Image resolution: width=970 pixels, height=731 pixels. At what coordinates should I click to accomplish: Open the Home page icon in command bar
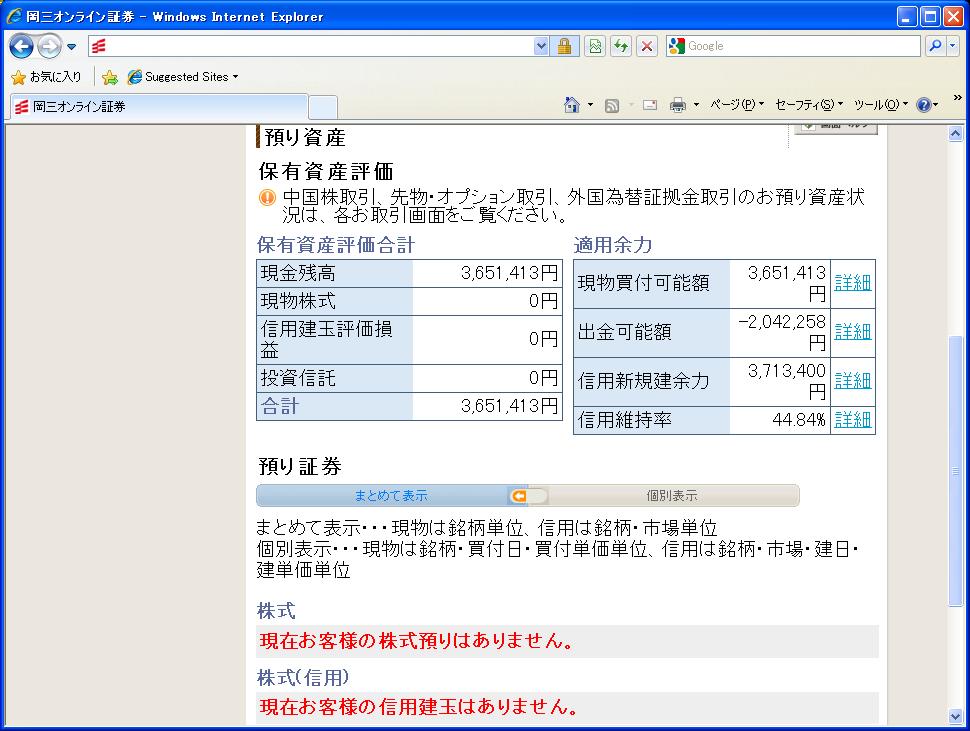coord(572,104)
